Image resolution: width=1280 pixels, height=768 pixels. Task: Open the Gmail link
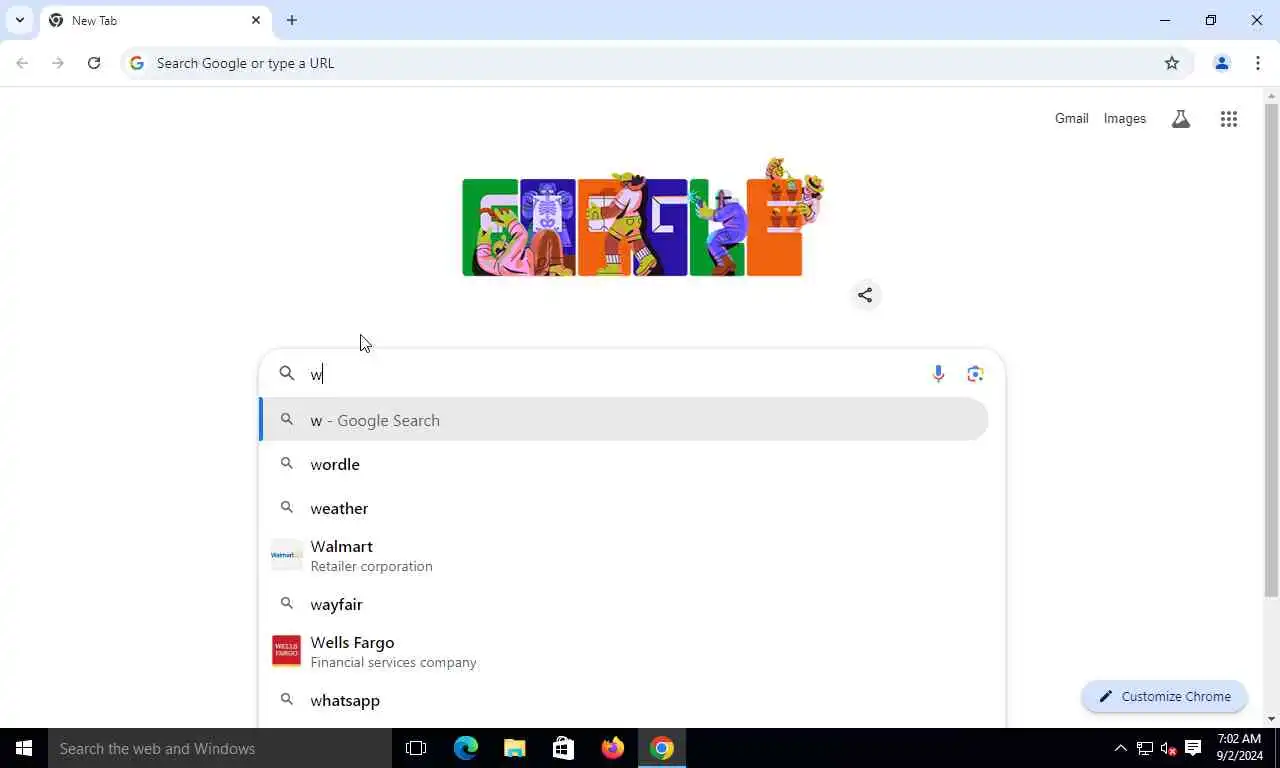click(1071, 119)
